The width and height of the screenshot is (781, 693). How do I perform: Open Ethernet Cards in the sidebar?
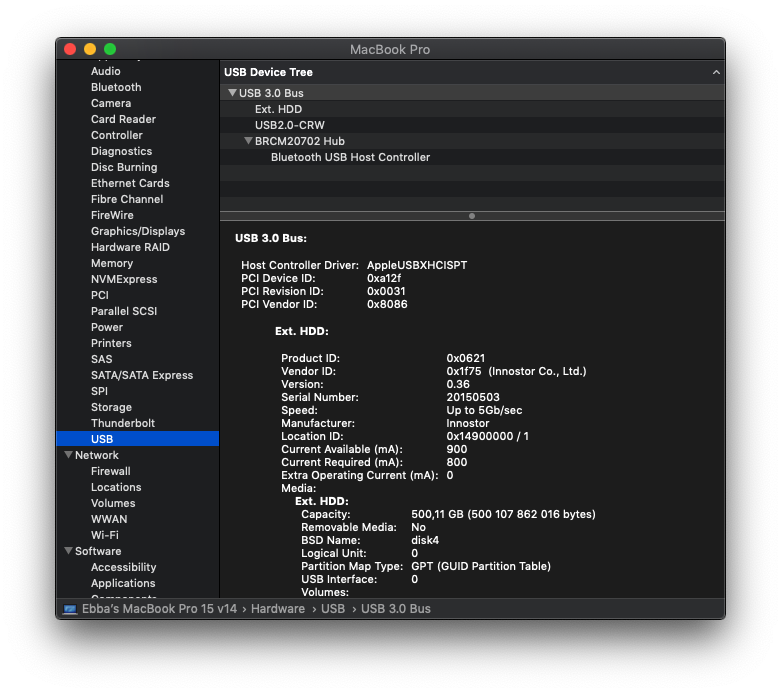(130, 183)
